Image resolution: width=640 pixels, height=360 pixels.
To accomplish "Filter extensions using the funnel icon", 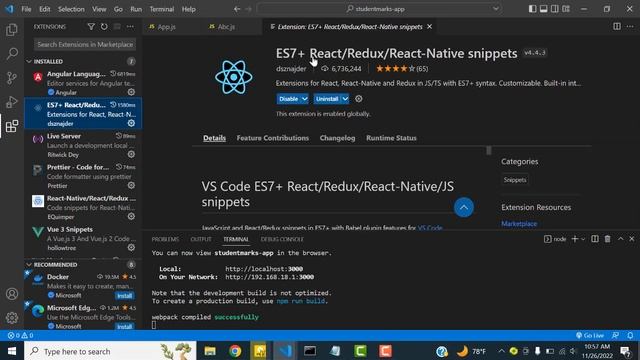I will 91,27.
